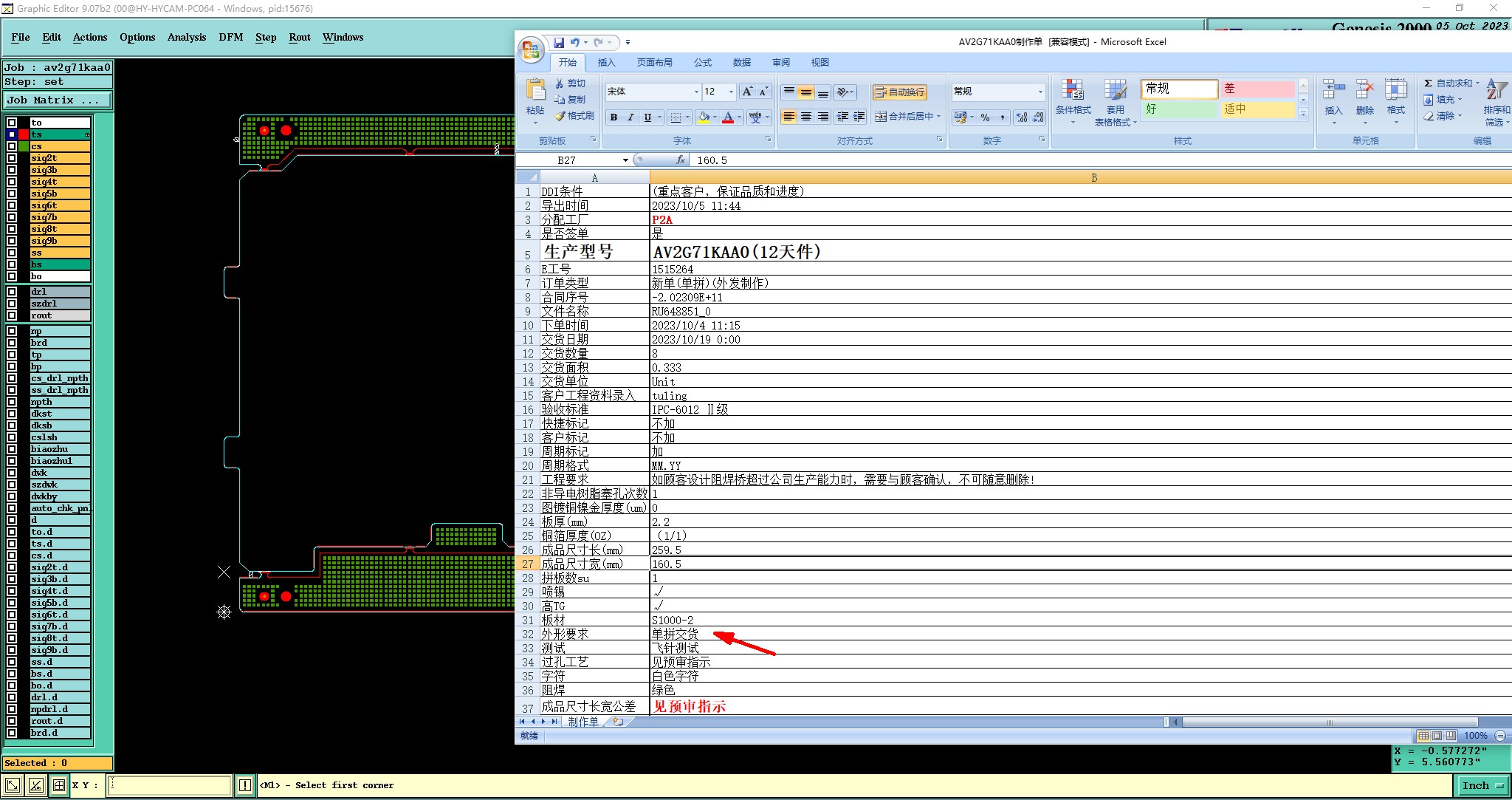This screenshot has height=800, width=1512.
Task: Click the Save icon in quick access toolbar
Action: pos(559,43)
